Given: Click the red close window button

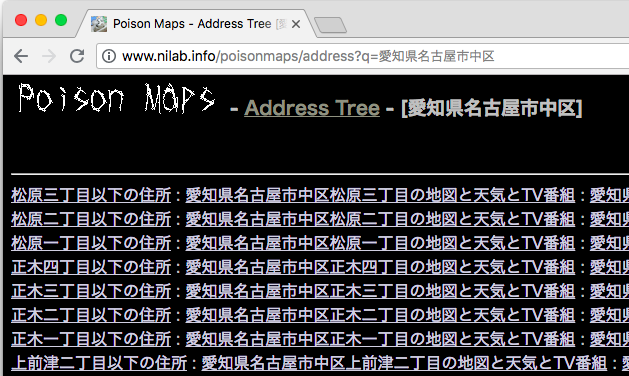Looking at the screenshot, I should [21, 20].
